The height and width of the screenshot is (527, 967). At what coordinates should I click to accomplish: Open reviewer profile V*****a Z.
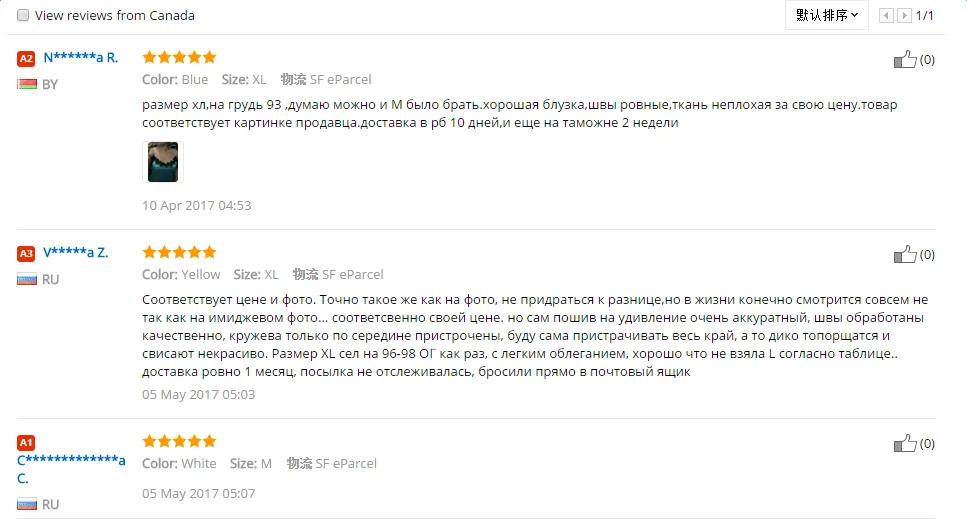pos(75,253)
